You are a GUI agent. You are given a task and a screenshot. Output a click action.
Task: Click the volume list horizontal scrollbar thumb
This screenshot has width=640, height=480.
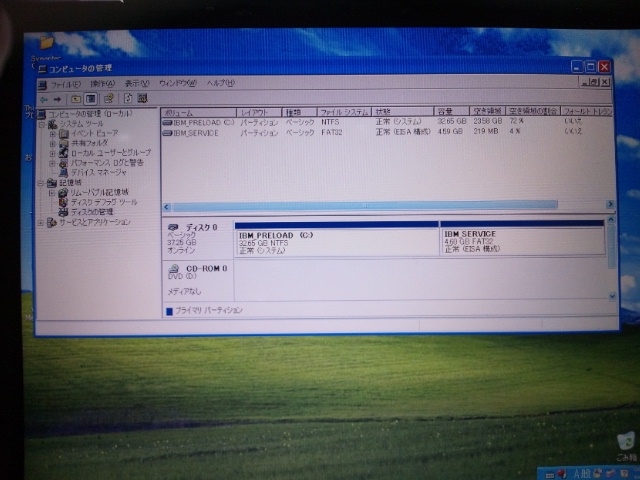click(364, 206)
